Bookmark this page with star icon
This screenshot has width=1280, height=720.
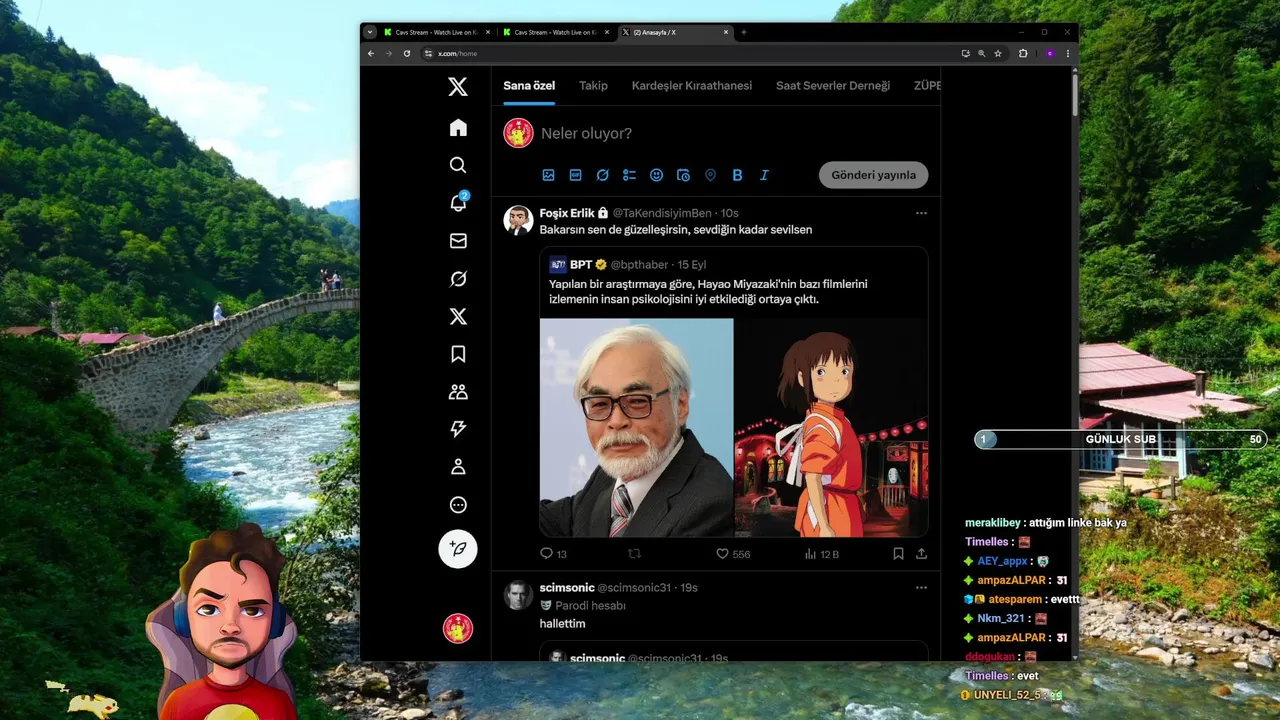998,53
